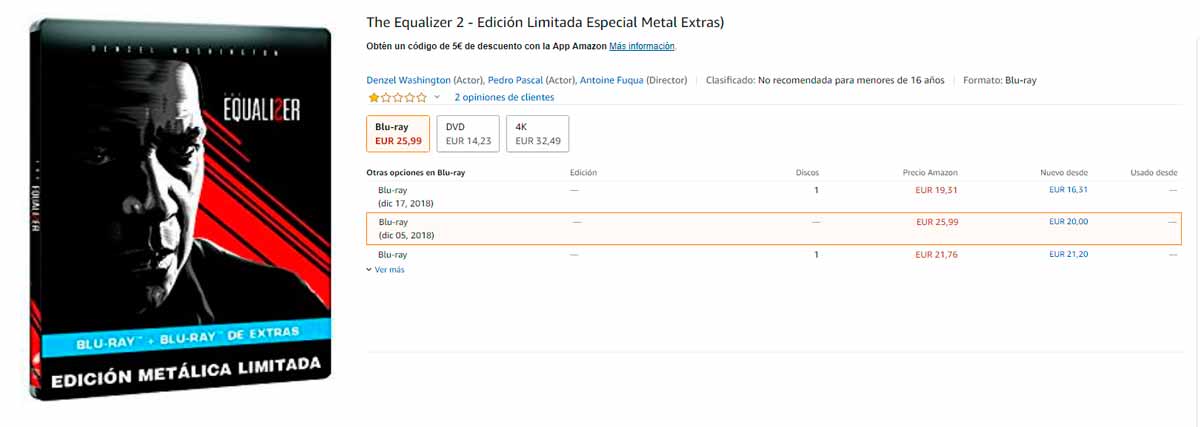
Task: Visit Pedro Pascal actor page
Action: coord(516,80)
